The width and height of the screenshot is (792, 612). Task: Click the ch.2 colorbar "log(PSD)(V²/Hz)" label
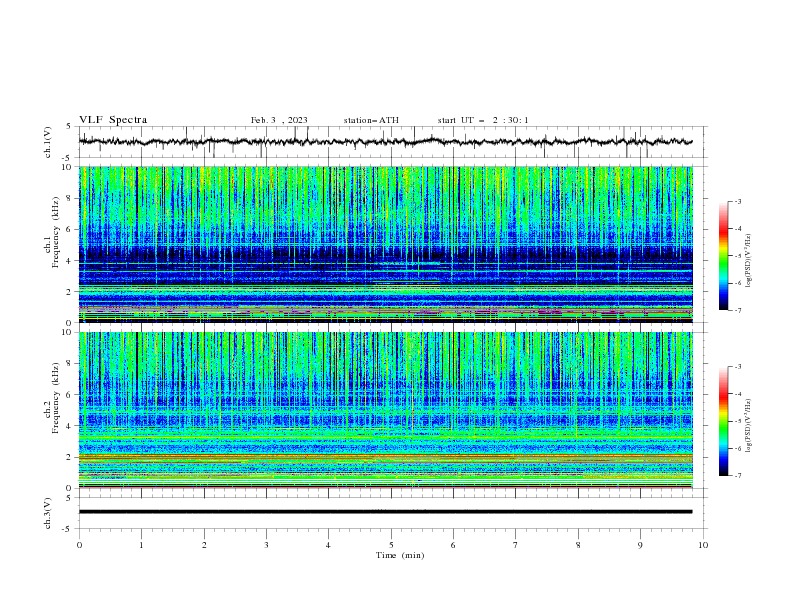[x=749, y=426]
